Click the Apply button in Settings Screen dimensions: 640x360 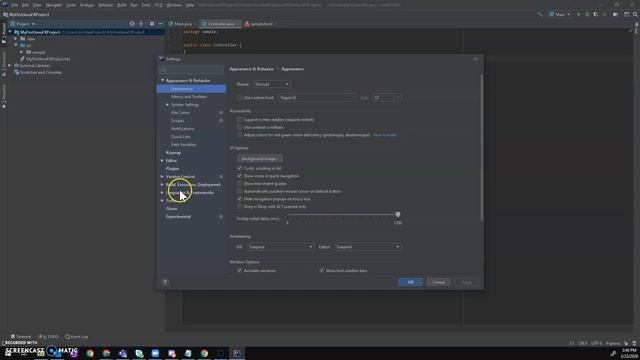[x=467, y=282]
